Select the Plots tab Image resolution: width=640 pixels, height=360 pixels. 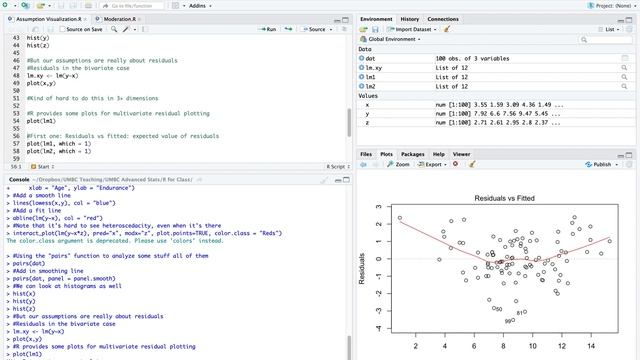386,154
